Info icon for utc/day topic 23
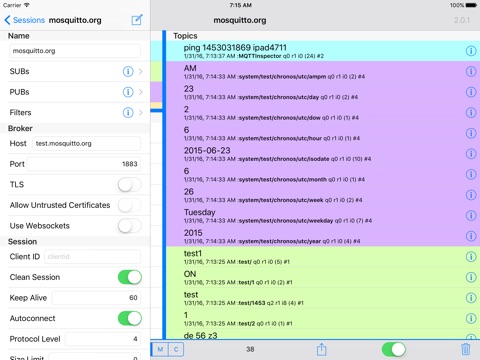 471,92
